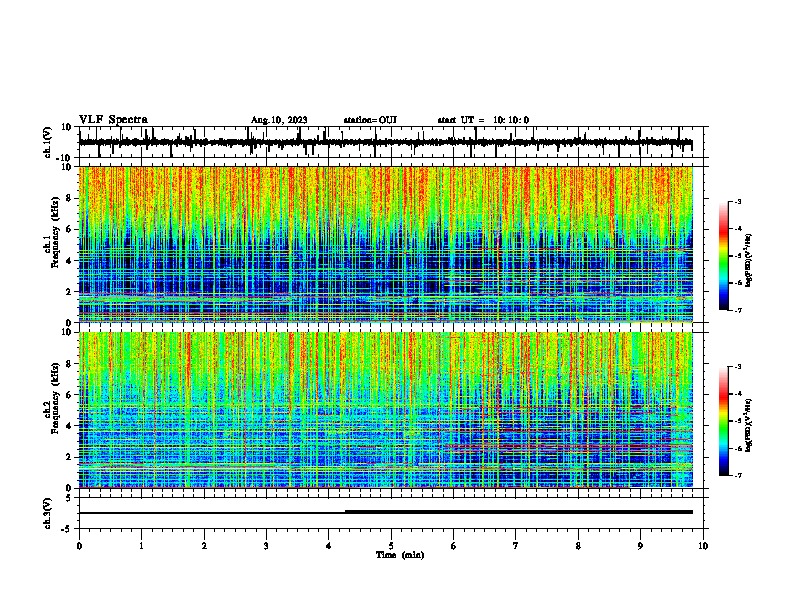
Task: Click the 'VLF Spectra' plot title
Action: [x=113, y=119]
